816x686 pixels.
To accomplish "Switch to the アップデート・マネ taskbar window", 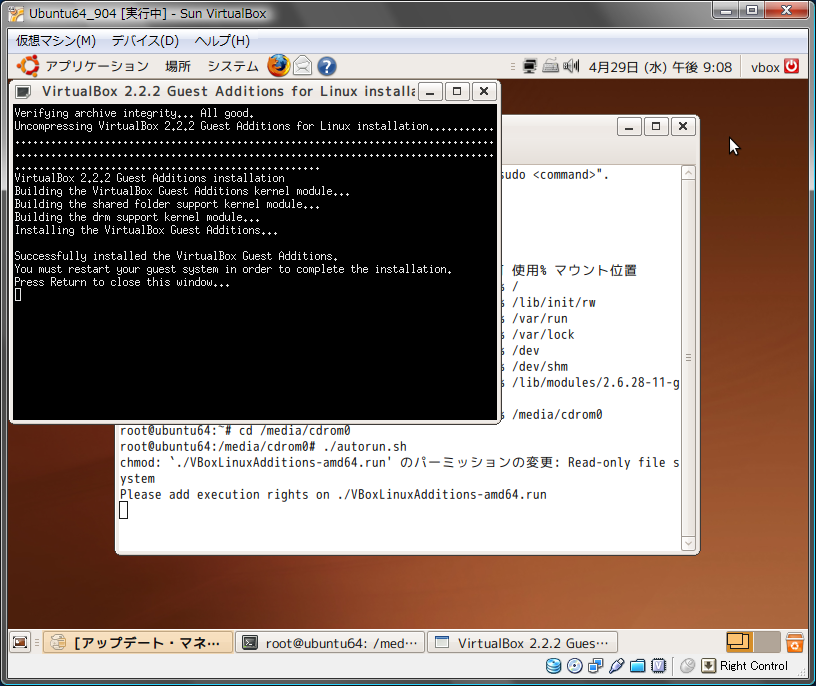I will (137, 642).
